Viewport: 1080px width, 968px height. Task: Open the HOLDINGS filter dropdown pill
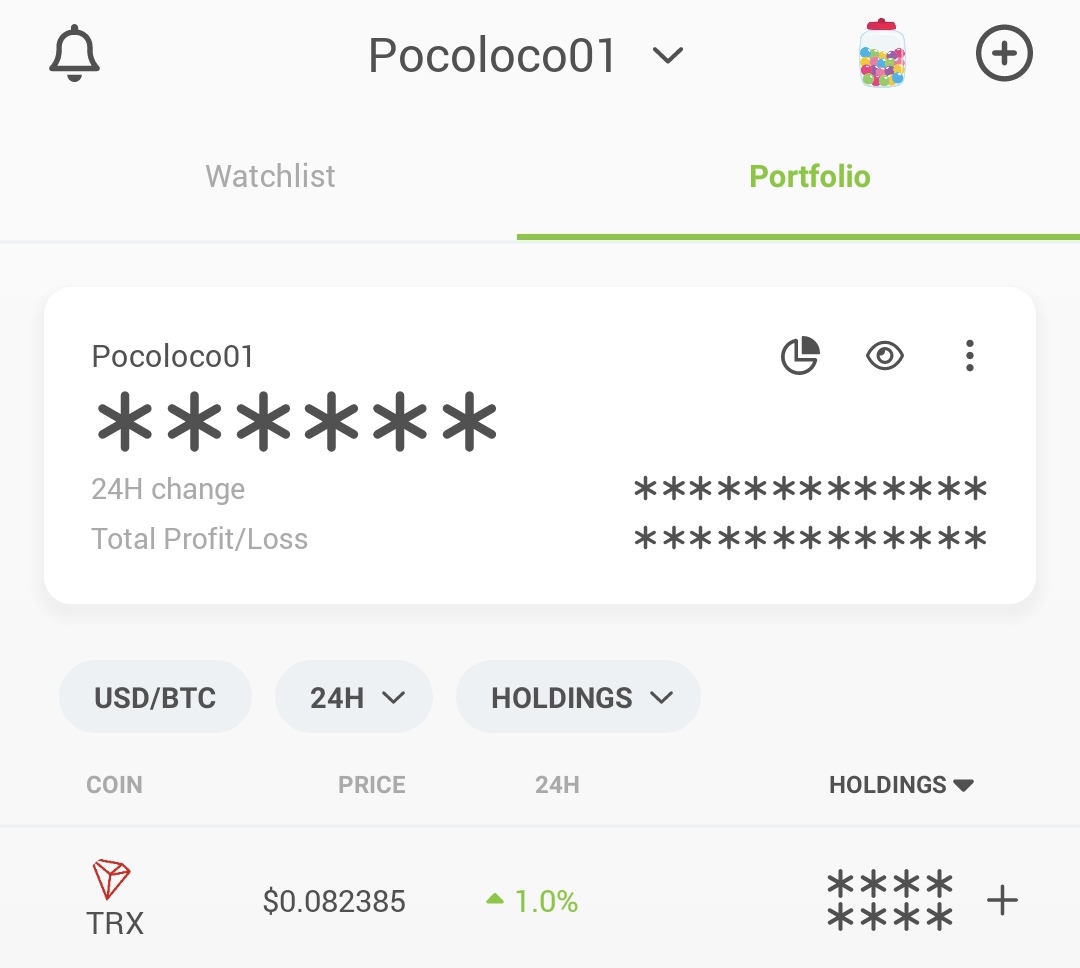tap(579, 697)
